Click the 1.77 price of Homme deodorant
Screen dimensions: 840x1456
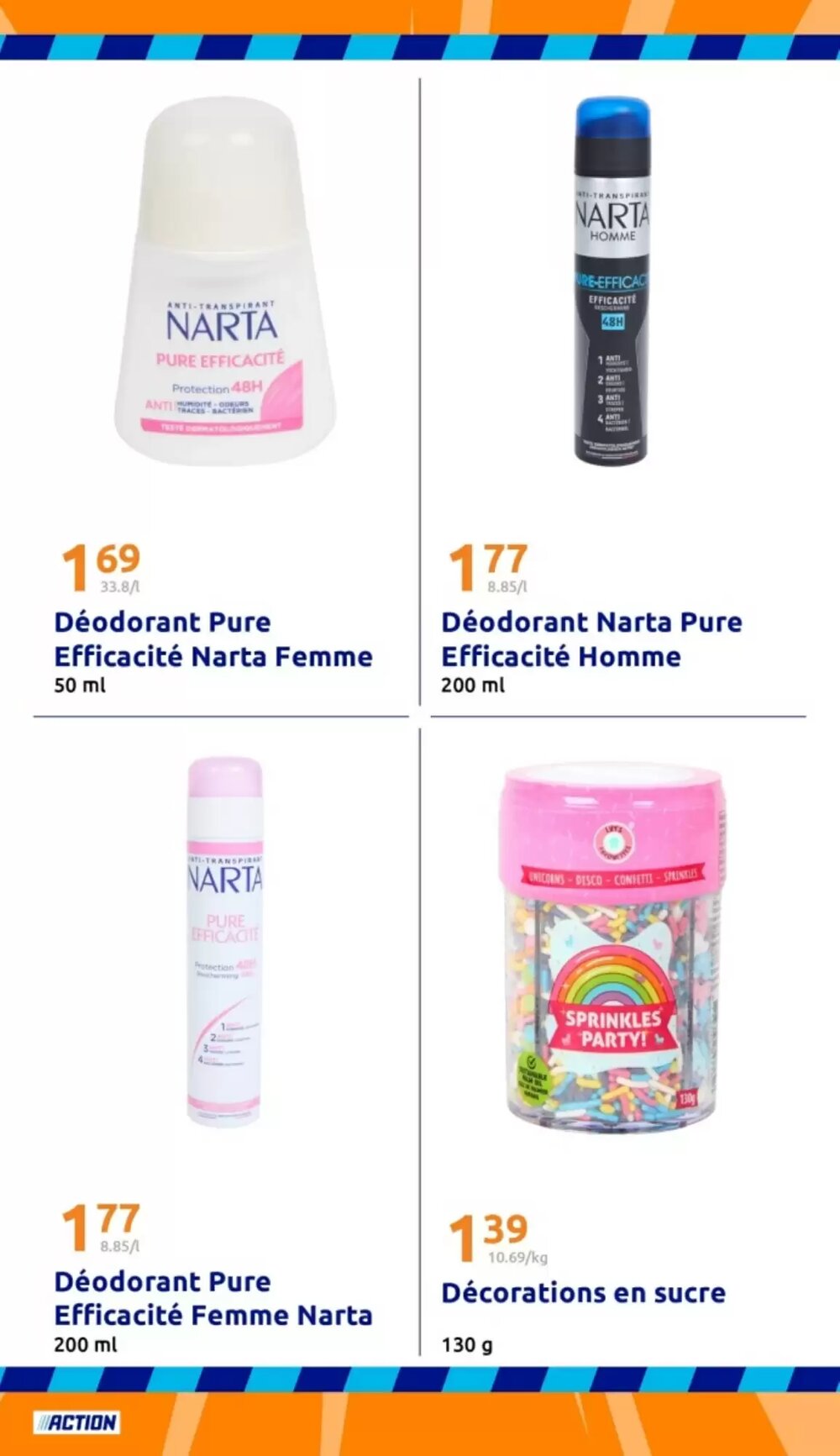click(488, 566)
